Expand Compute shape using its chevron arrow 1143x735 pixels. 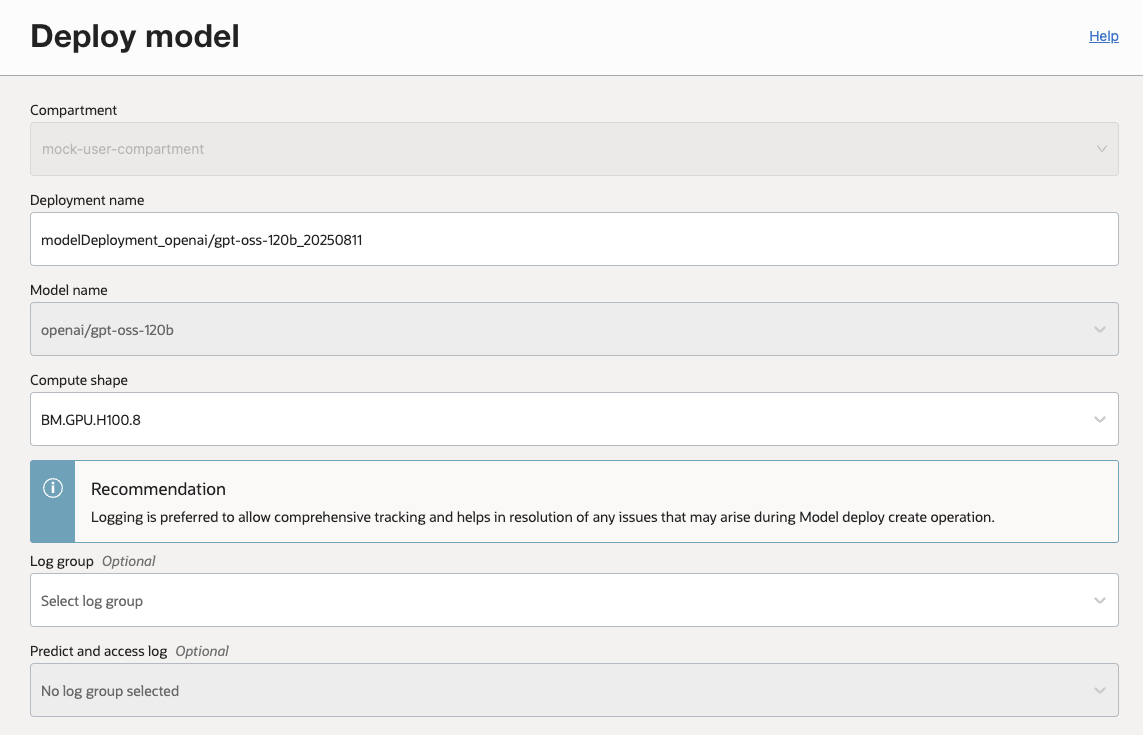[x=1100, y=419]
